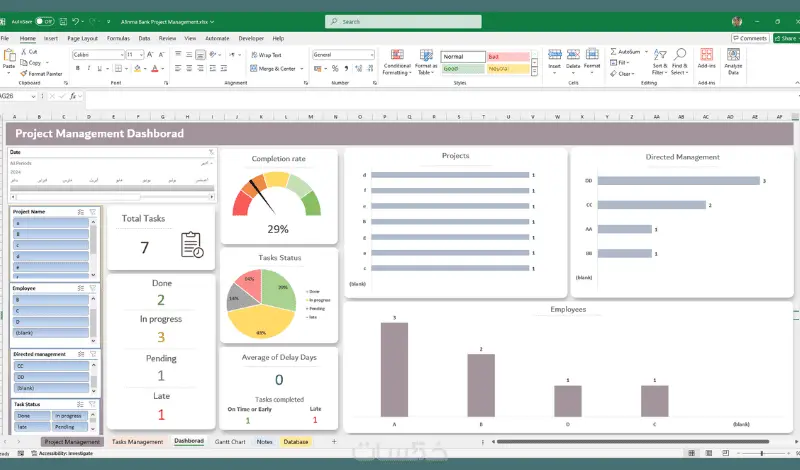Image resolution: width=800 pixels, height=470 pixels.
Task: Click the zoom slider in status bar
Action: 761,453
